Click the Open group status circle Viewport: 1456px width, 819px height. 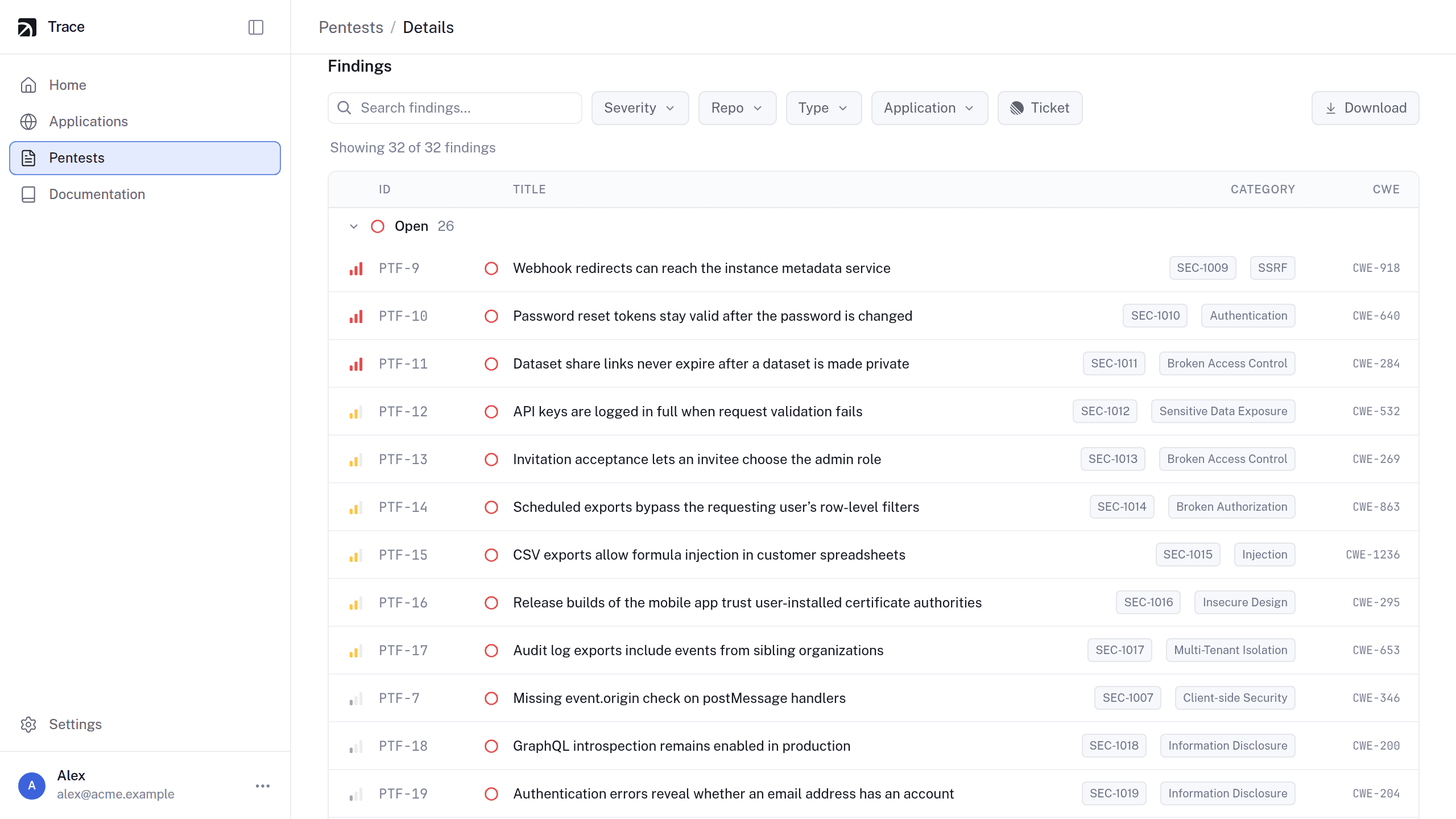coord(378,226)
